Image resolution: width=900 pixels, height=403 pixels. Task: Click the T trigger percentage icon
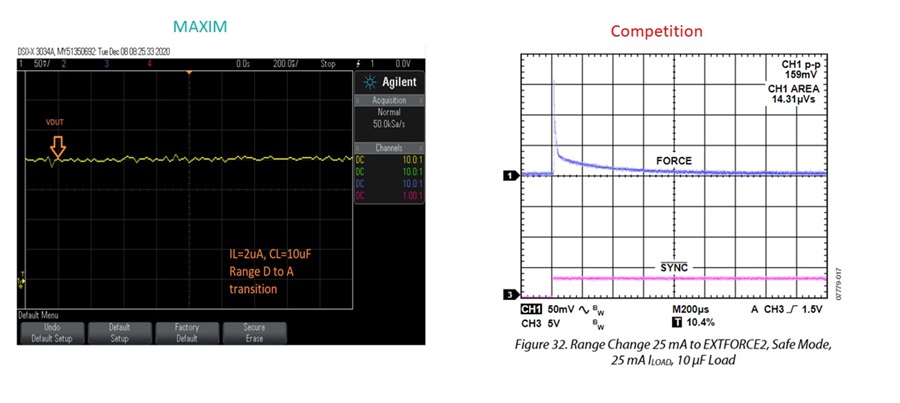[676, 323]
